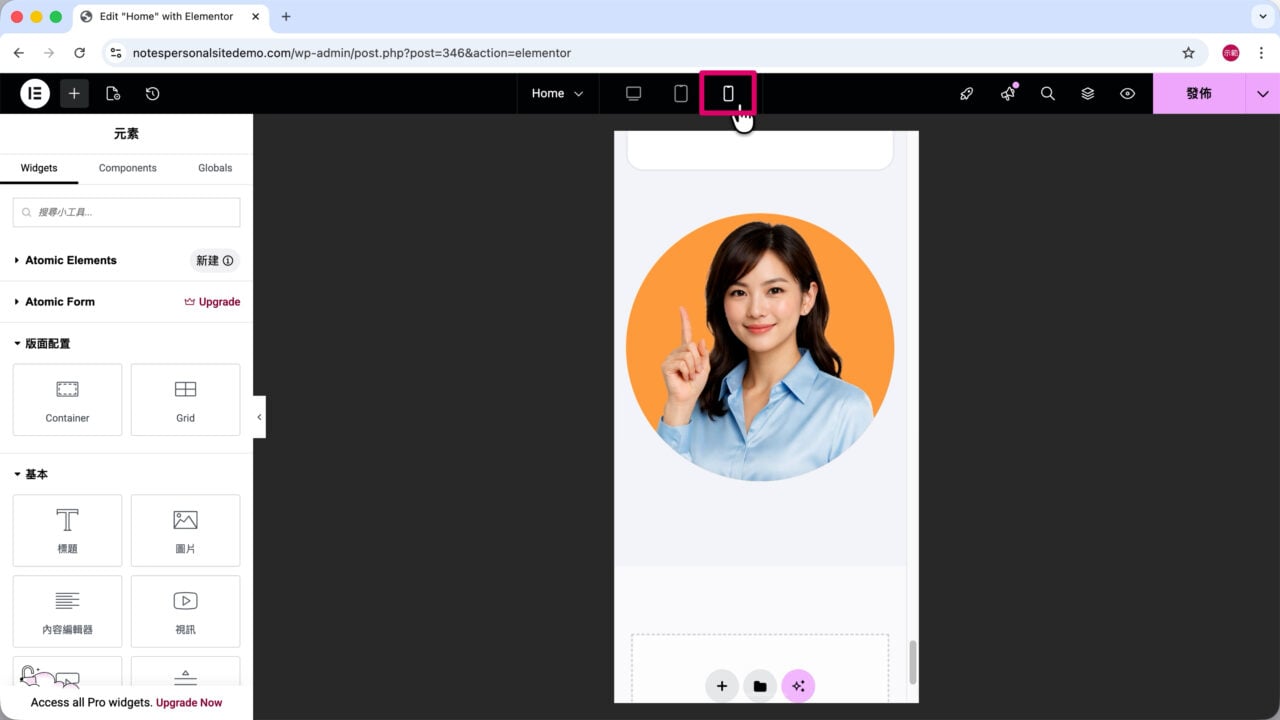Switch to the Components tab
This screenshot has height=720, width=1280.
tap(127, 168)
